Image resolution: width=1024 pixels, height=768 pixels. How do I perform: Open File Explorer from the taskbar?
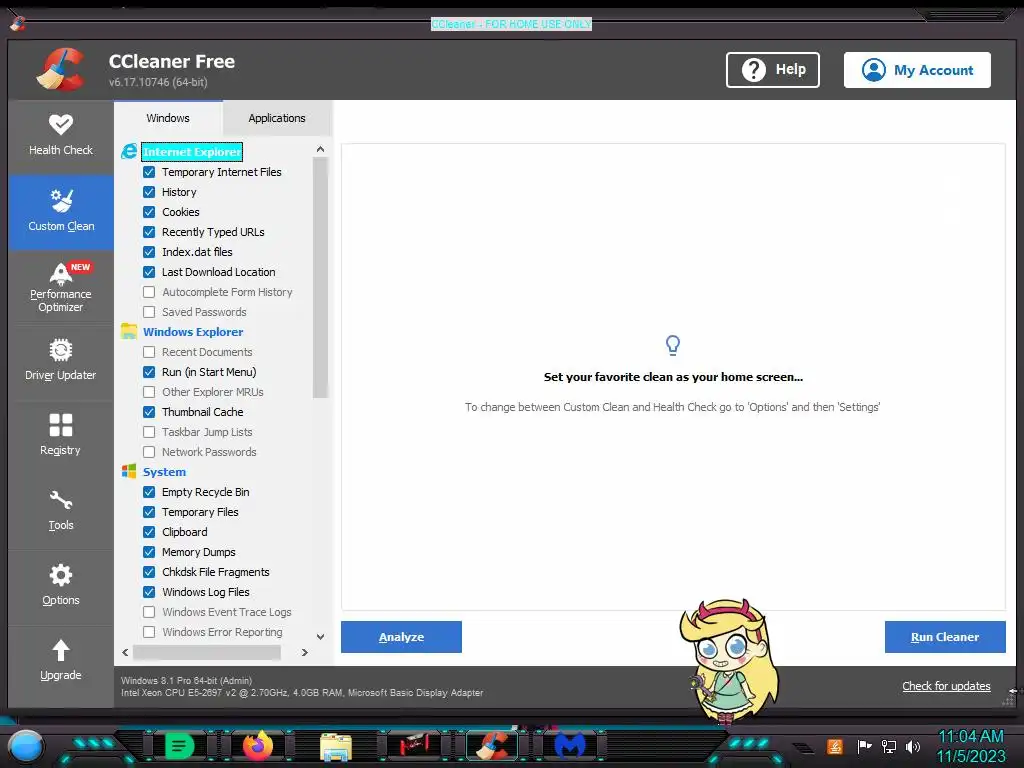click(336, 746)
